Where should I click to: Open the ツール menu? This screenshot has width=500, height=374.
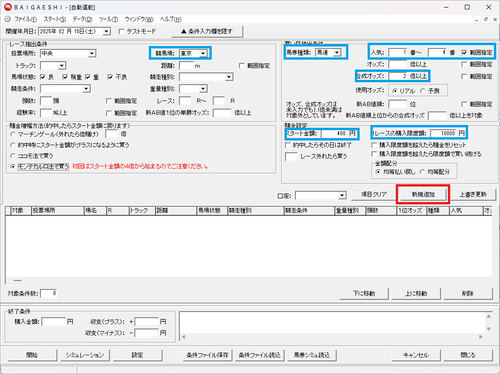(x=108, y=19)
